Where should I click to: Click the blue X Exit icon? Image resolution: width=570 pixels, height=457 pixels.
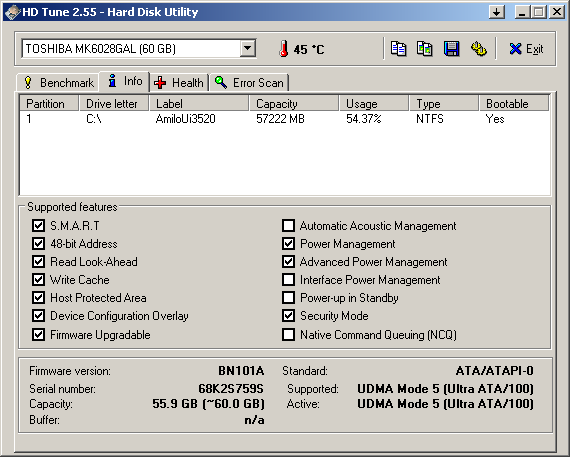[x=515, y=49]
